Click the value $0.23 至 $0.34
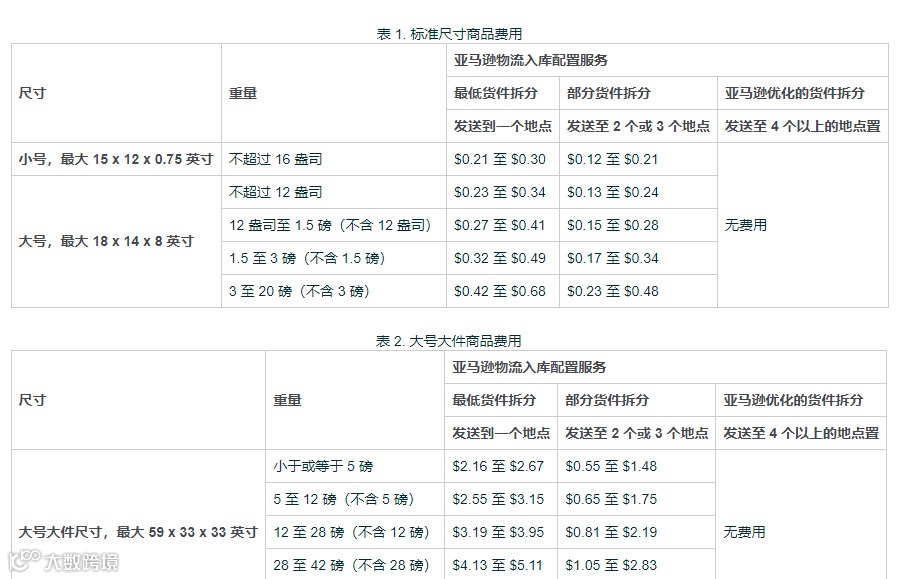This screenshot has height=579, width=909. (500, 192)
